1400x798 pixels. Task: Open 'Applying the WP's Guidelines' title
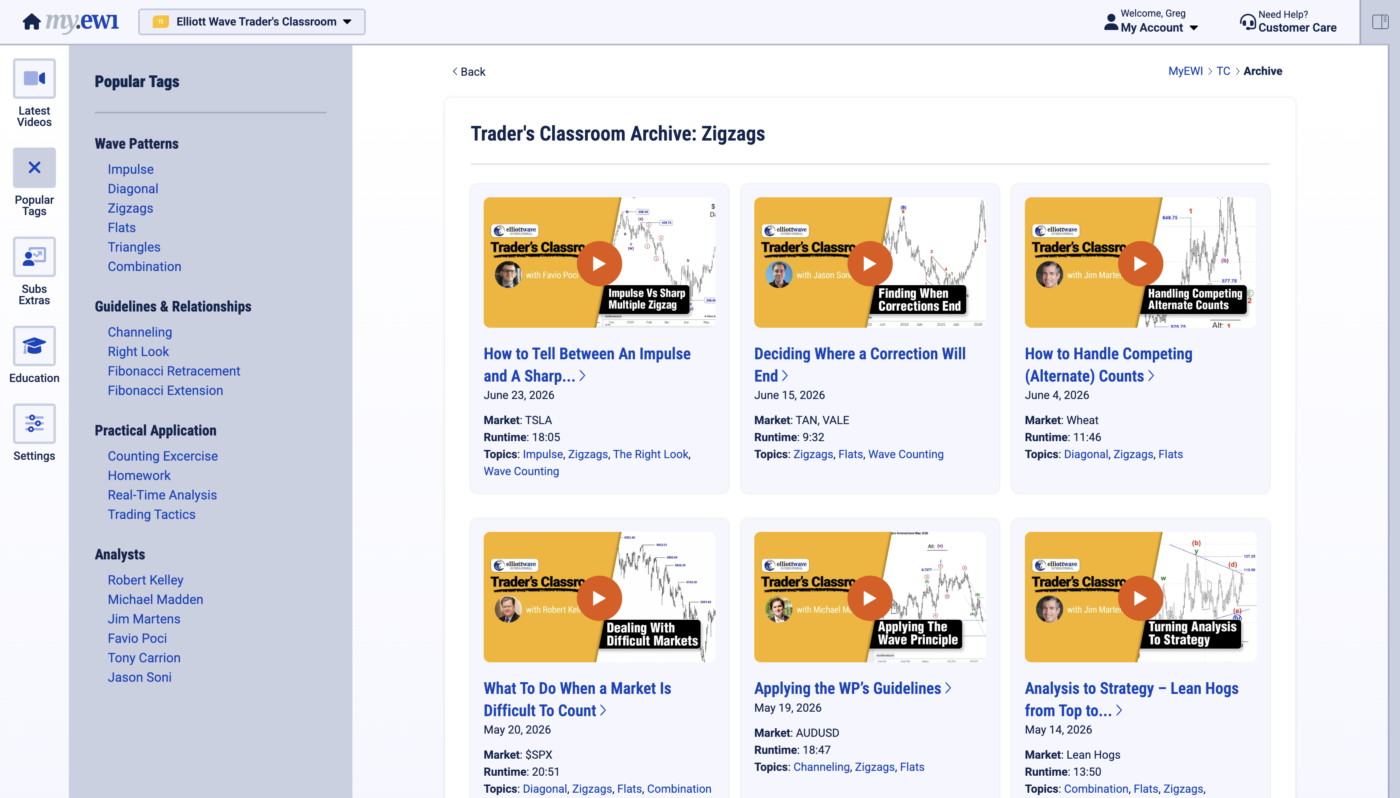(x=853, y=688)
